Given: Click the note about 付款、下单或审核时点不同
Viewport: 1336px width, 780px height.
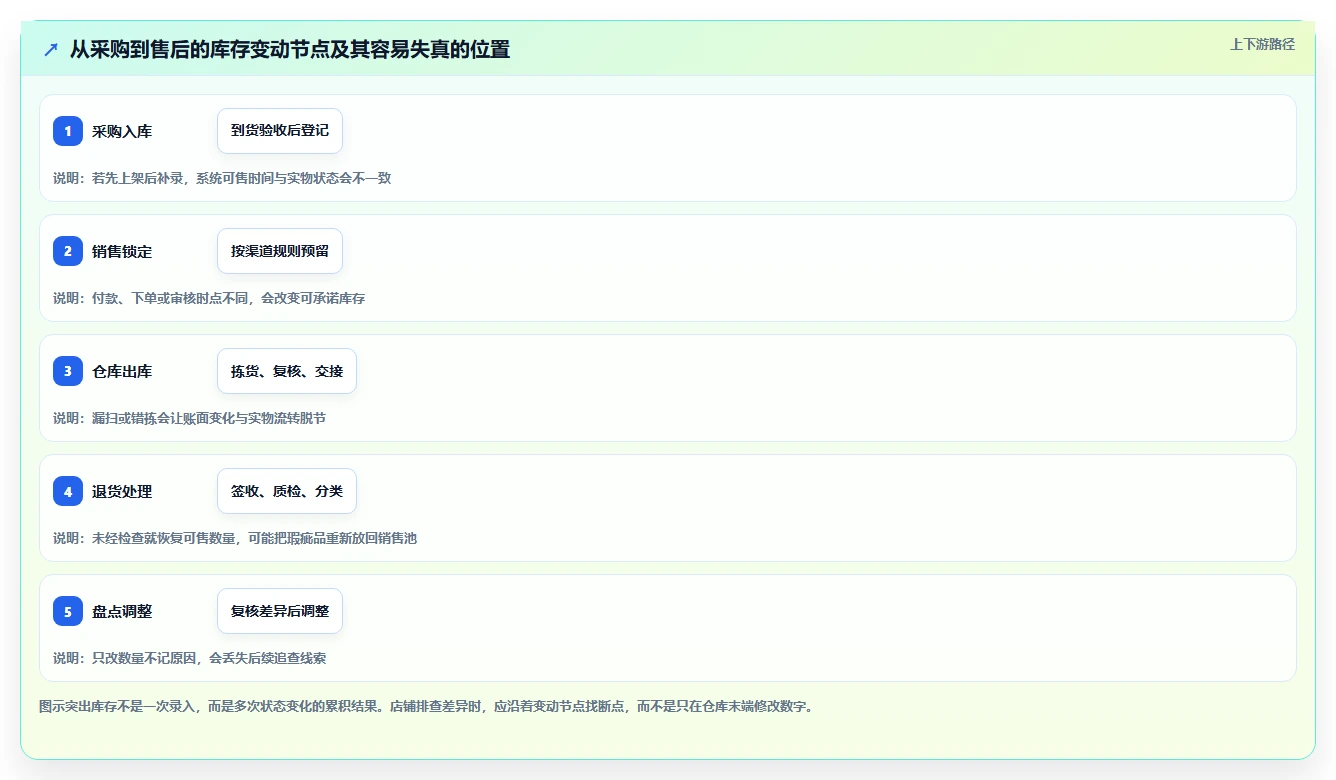Looking at the screenshot, I should click(209, 298).
